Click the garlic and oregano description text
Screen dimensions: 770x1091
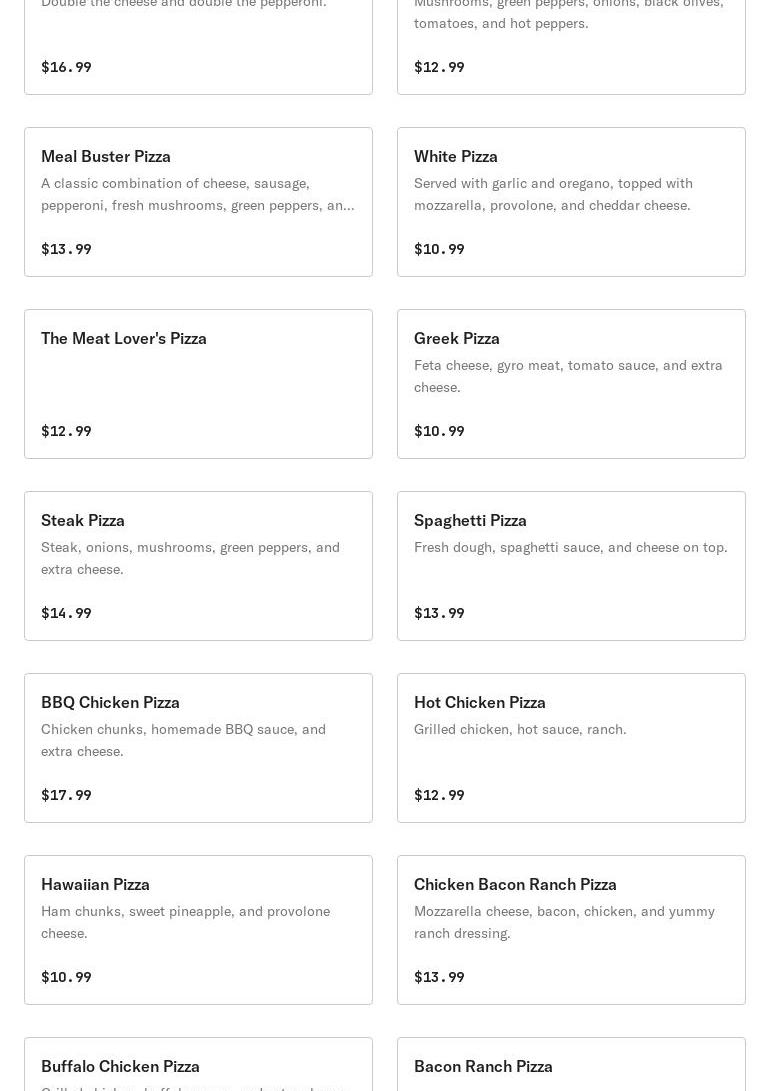point(553,194)
